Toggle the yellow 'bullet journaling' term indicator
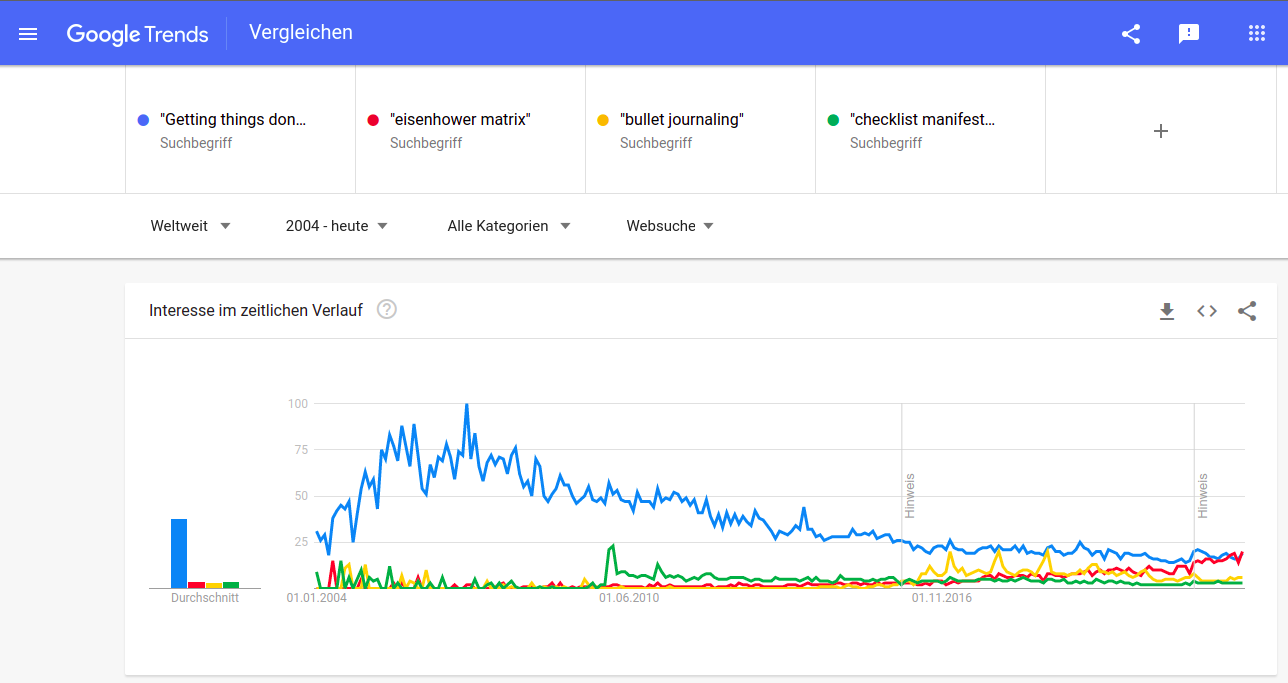 (602, 119)
